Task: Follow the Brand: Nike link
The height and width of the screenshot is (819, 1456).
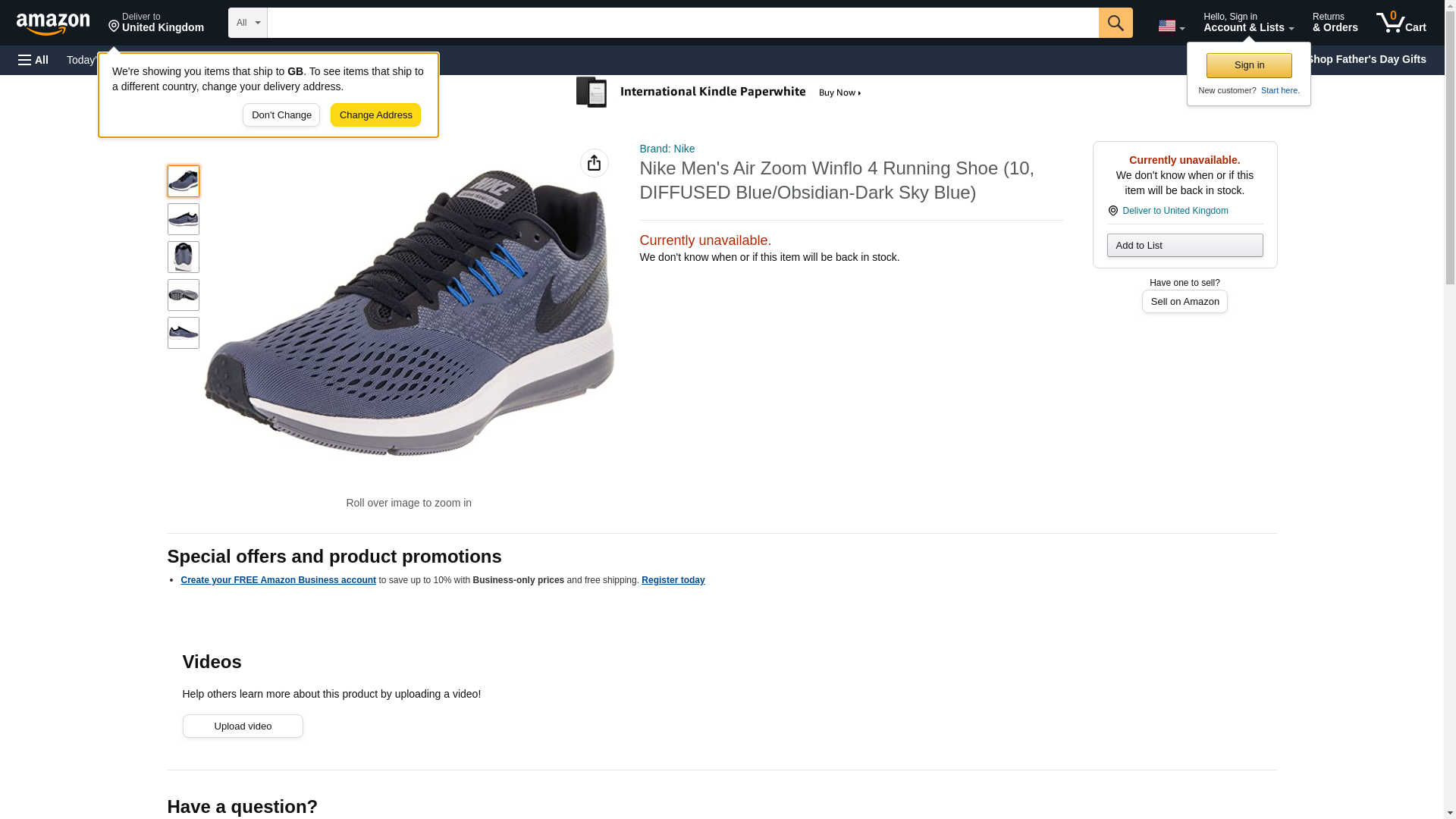Action: tap(667, 149)
